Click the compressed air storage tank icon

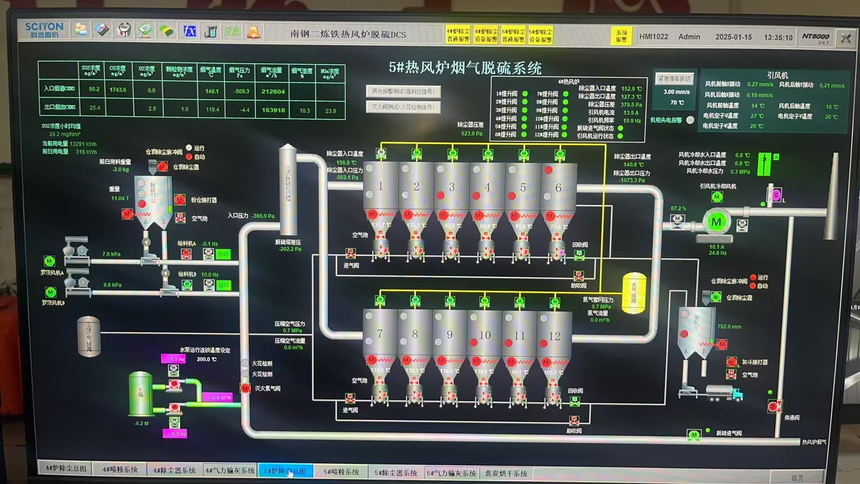[x=88, y=336]
